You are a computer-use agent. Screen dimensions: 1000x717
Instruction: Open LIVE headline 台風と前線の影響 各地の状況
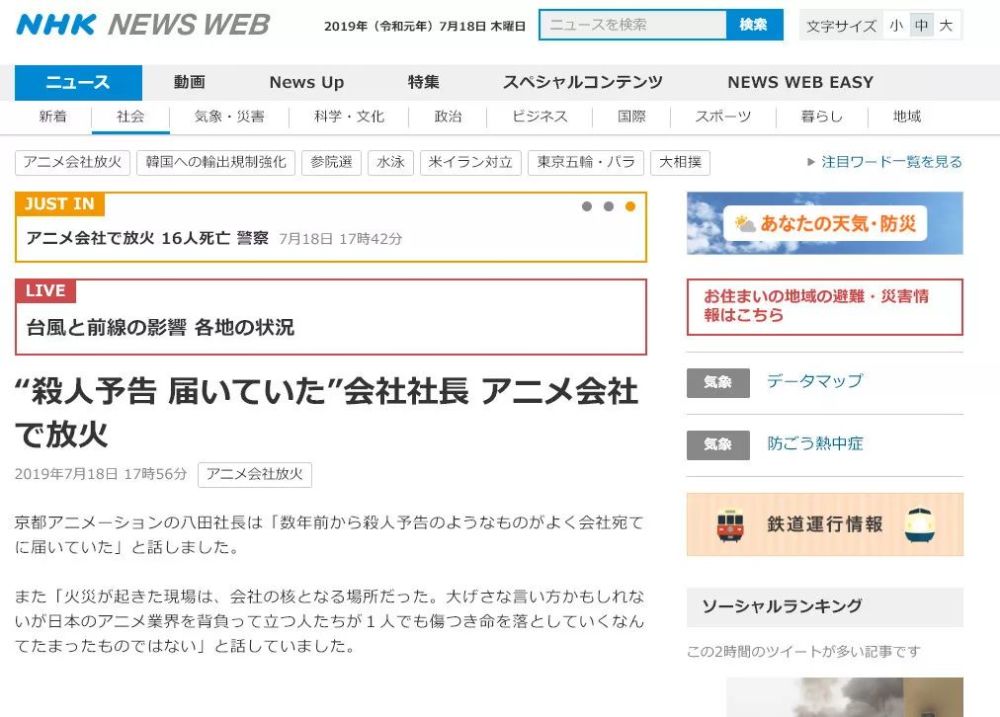pyautogui.click(x=160, y=328)
